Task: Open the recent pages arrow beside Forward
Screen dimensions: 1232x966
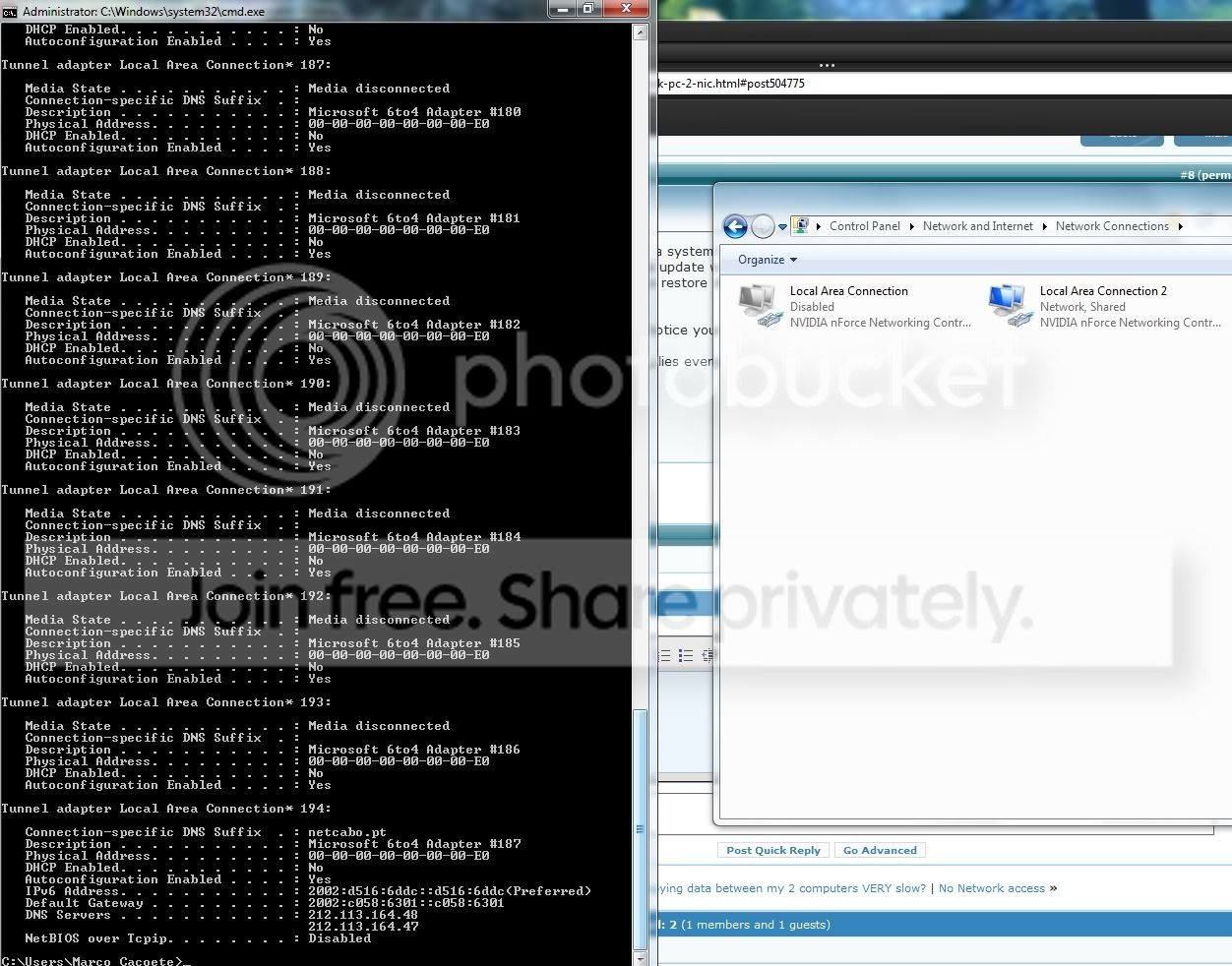Action: (x=783, y=227)
